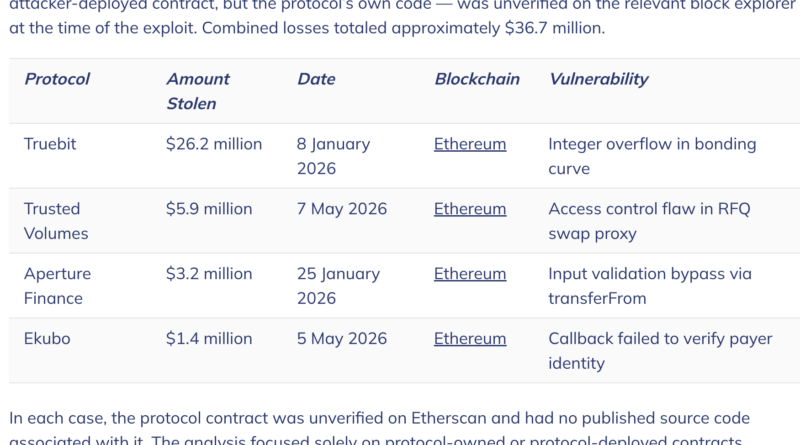
Task: Select the Truebit protocol cell
Action: [50, 144]
